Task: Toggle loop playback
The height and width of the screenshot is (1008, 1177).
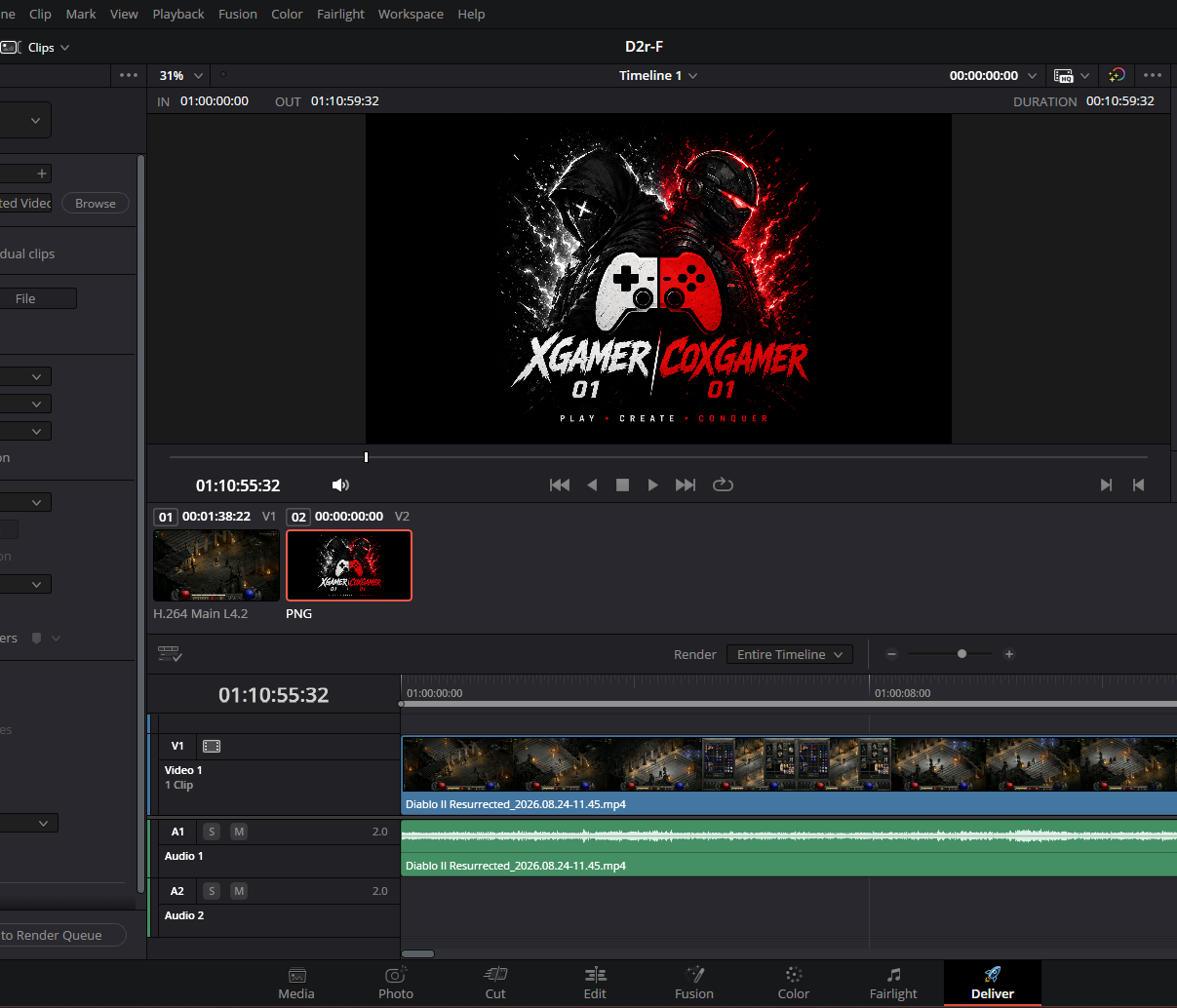Action: click(723, 485)
